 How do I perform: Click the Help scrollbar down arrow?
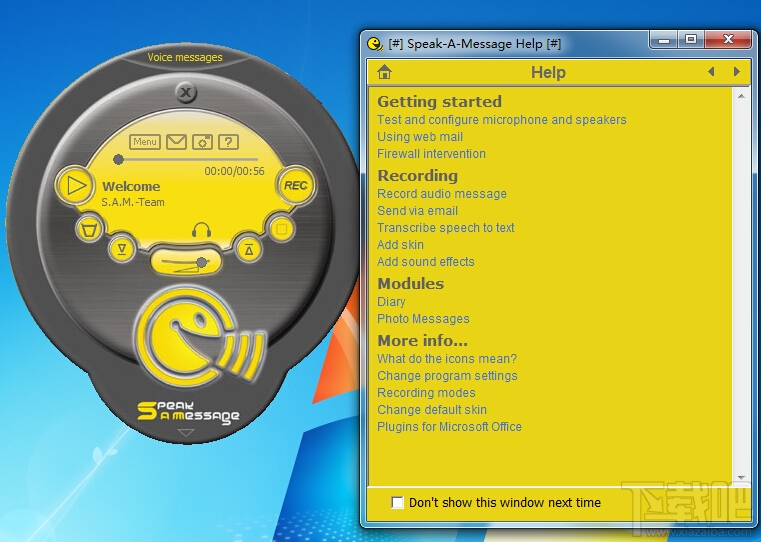[741, 477]
